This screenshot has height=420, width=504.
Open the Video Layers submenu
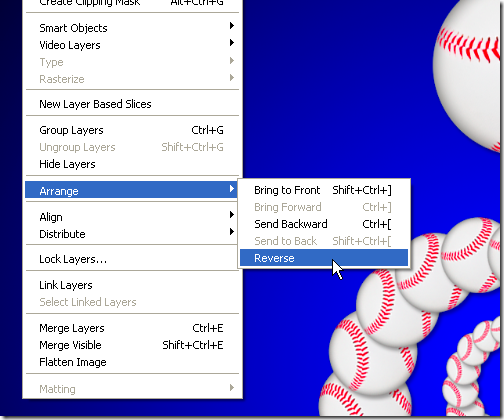pos(132,45)
